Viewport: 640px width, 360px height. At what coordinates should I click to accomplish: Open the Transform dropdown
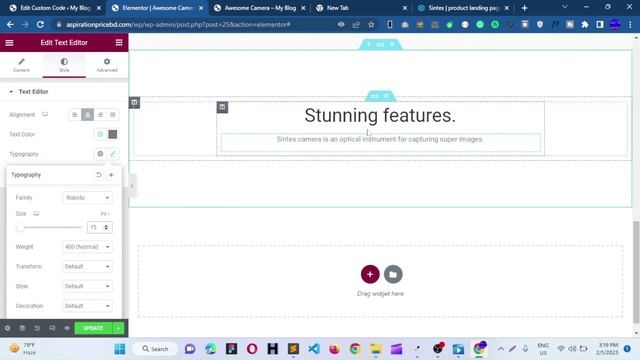[87, 267]
